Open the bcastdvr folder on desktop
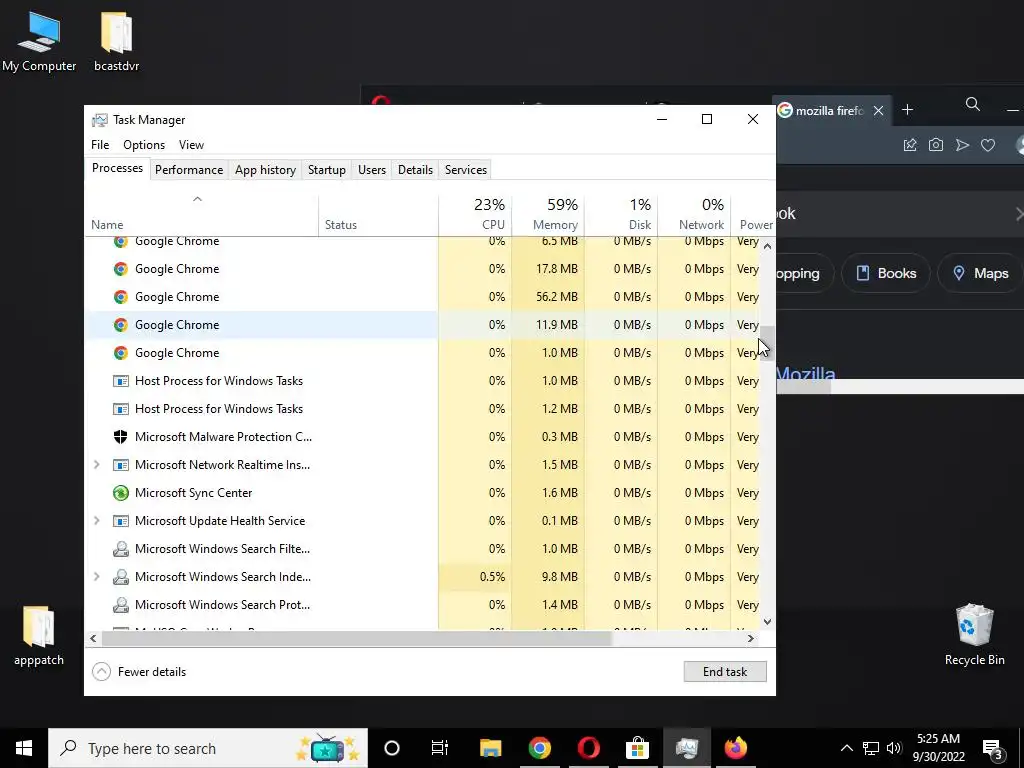This screenshot has width=1024, height=768. (116, 40)
